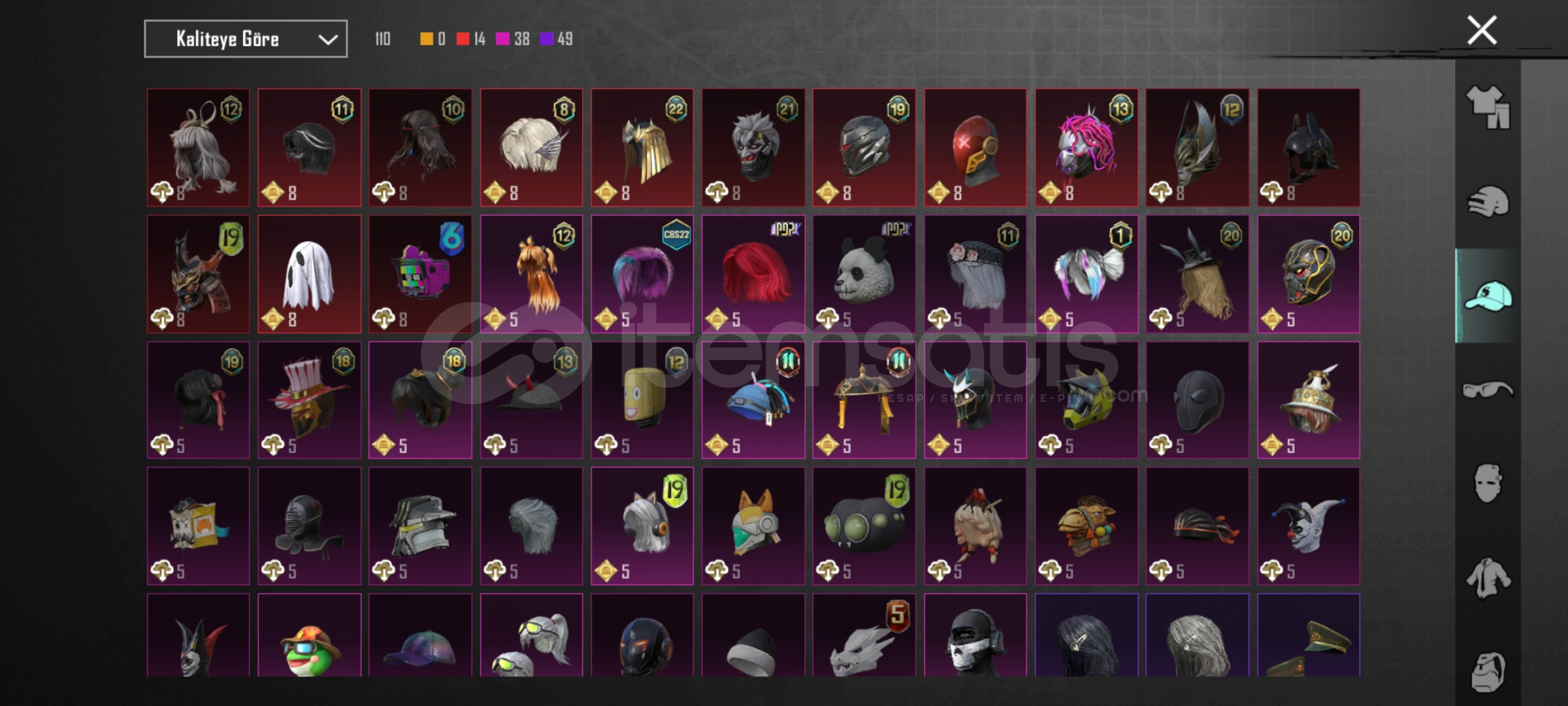Close the inventory with the X button
Screen dimensions: 1568x706
pos(1482,31)
